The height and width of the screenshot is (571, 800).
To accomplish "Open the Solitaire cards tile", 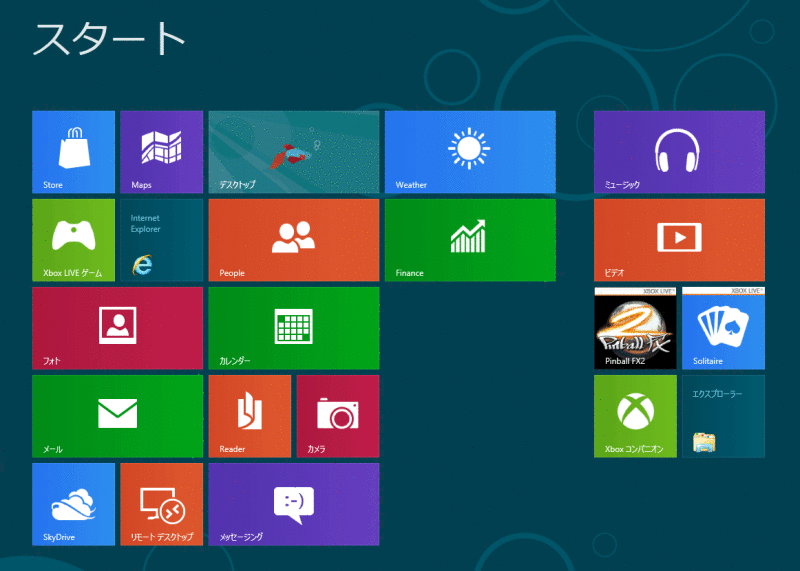I will (723, 328).
